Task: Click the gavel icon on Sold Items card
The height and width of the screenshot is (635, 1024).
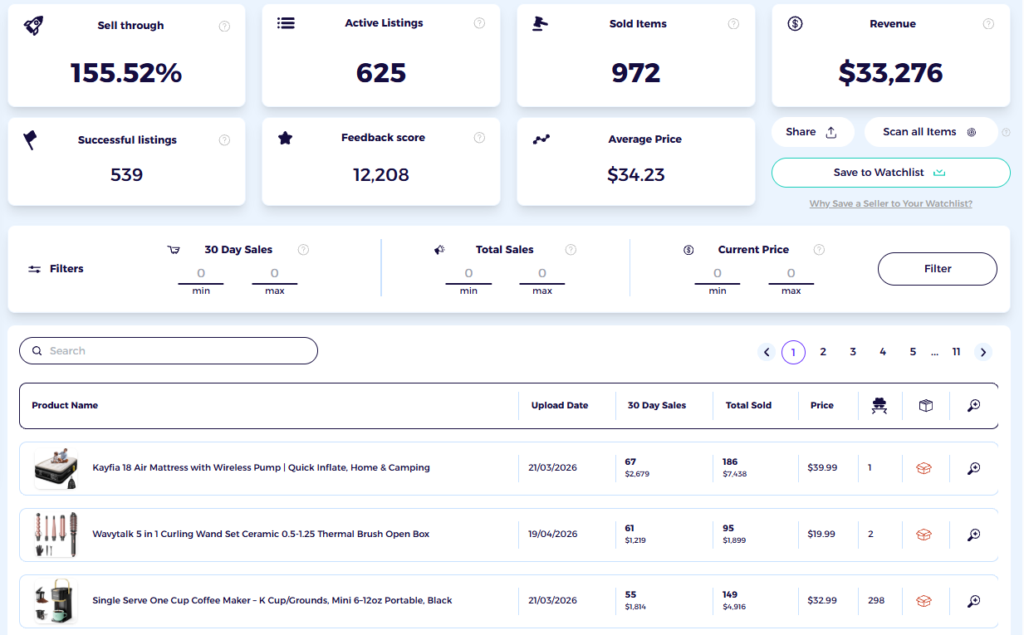Action: tap(539, 24)
